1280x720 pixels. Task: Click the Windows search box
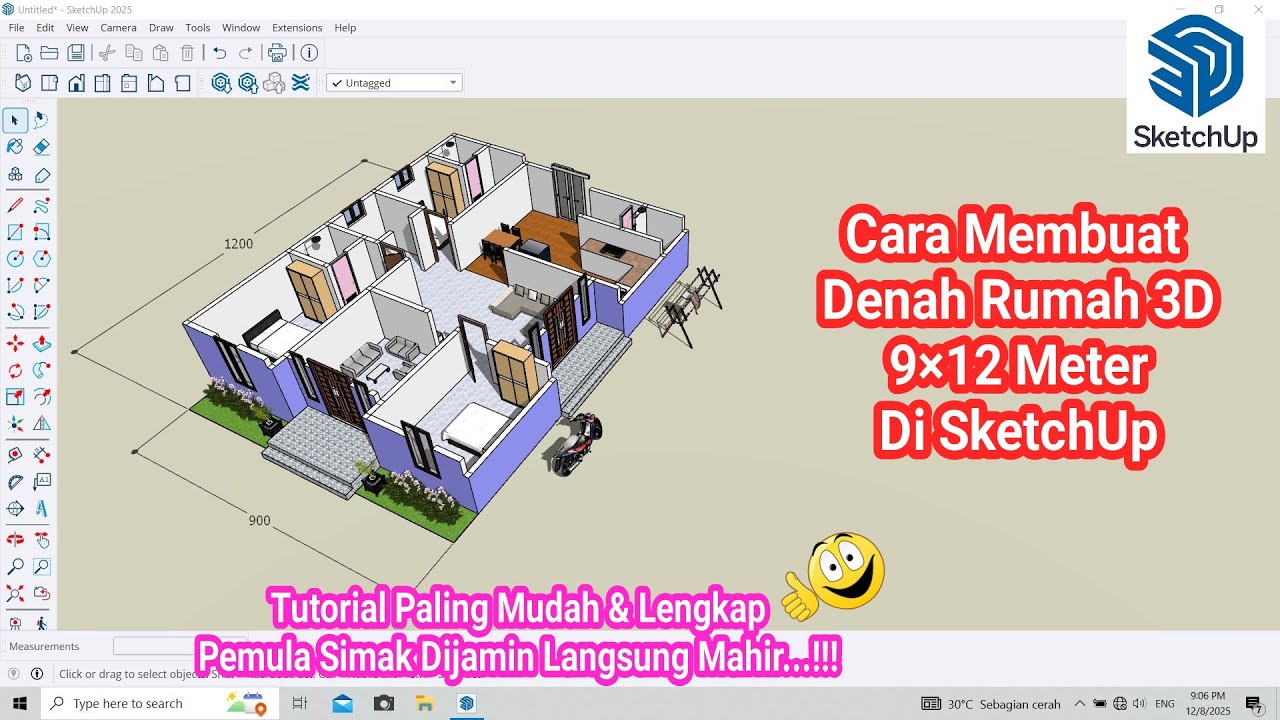coord(160,703)
